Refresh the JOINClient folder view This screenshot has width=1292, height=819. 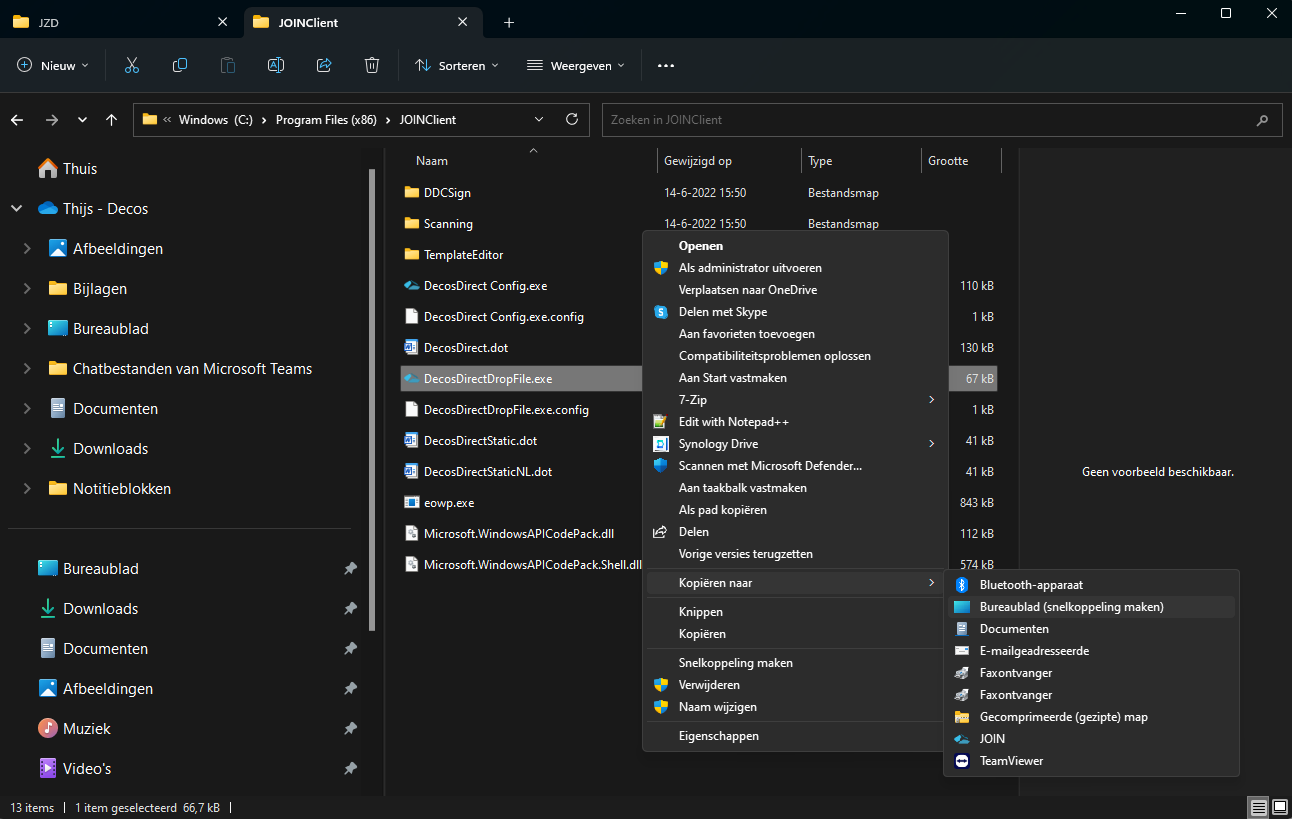pos(572,119)
